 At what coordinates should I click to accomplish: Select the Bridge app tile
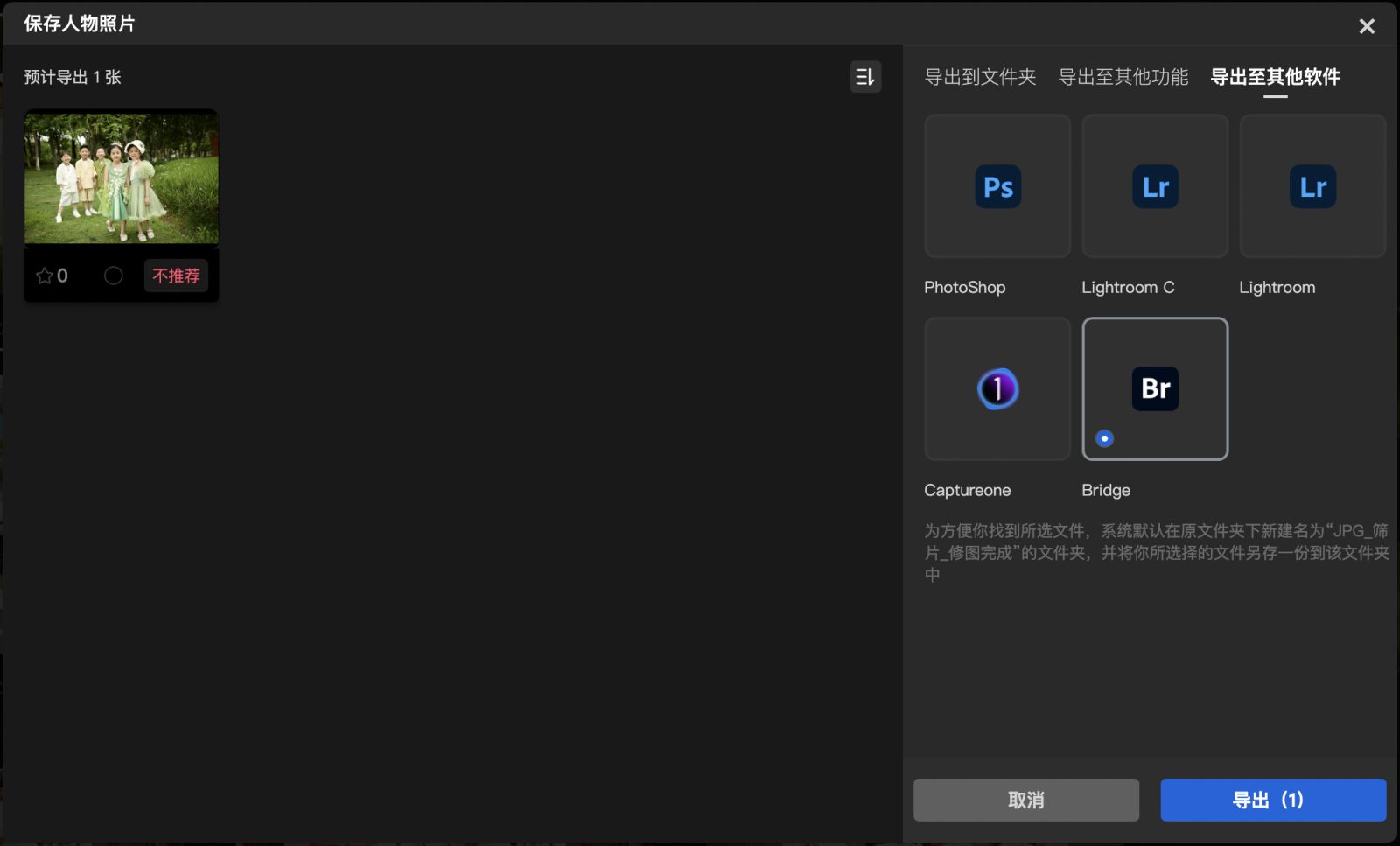(x=1155, y=388)
